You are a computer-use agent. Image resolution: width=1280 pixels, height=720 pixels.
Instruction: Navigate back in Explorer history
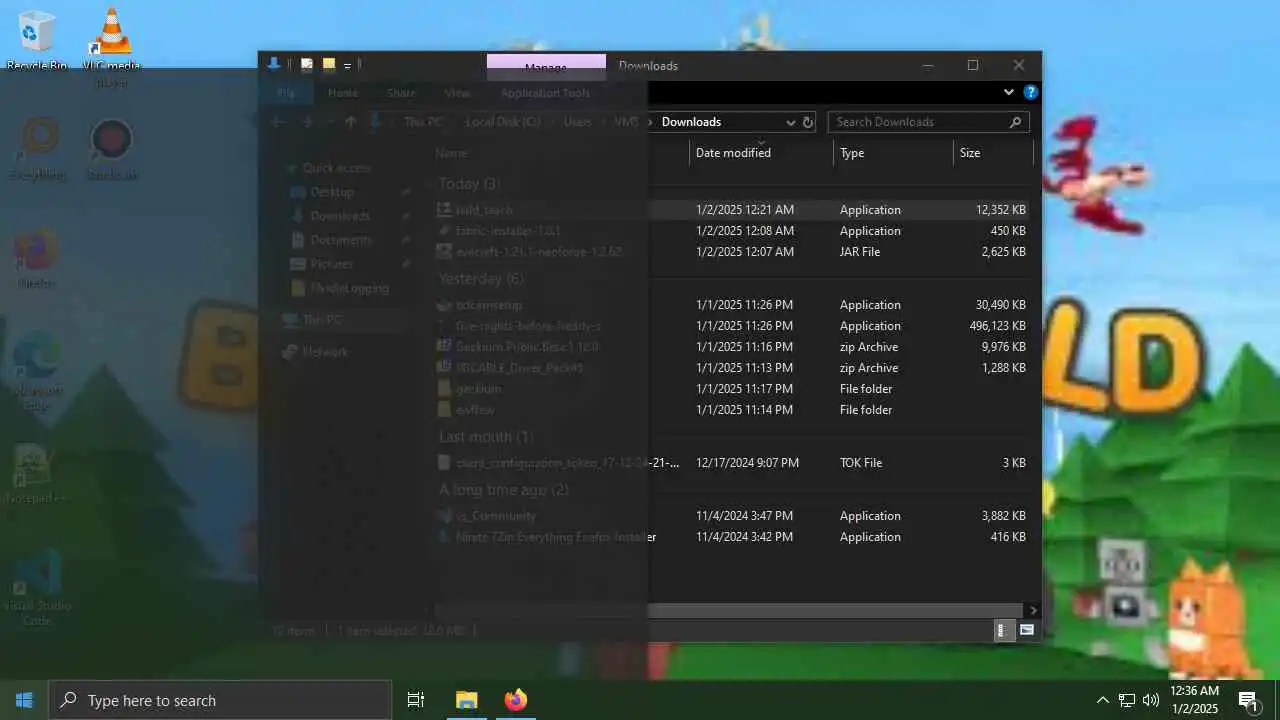(x=279, y=122)
